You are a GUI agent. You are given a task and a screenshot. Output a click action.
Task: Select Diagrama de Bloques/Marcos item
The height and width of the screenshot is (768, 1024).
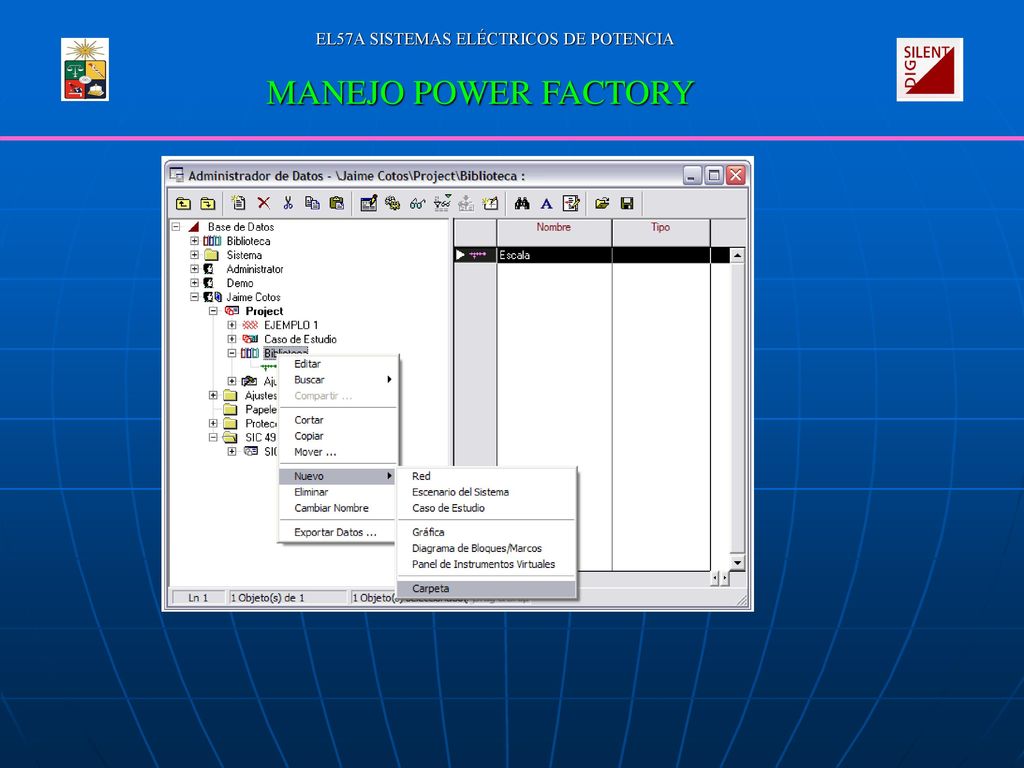[x=487, y=548]
